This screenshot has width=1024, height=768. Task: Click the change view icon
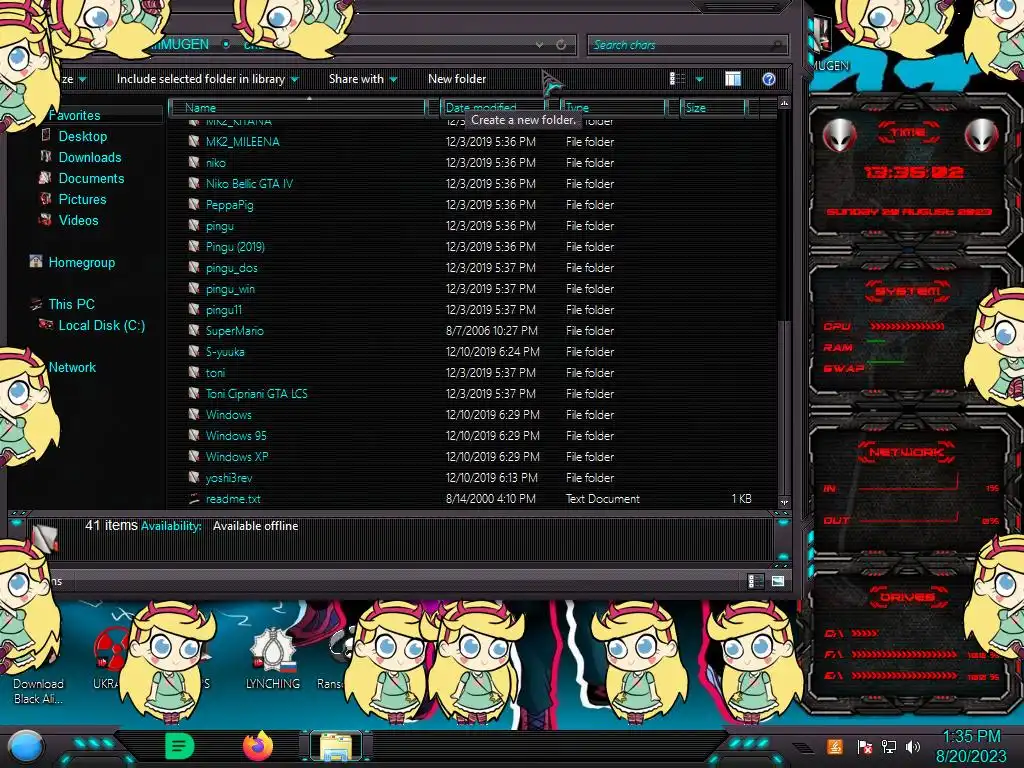pyautogui.click(x=677, y=79)
